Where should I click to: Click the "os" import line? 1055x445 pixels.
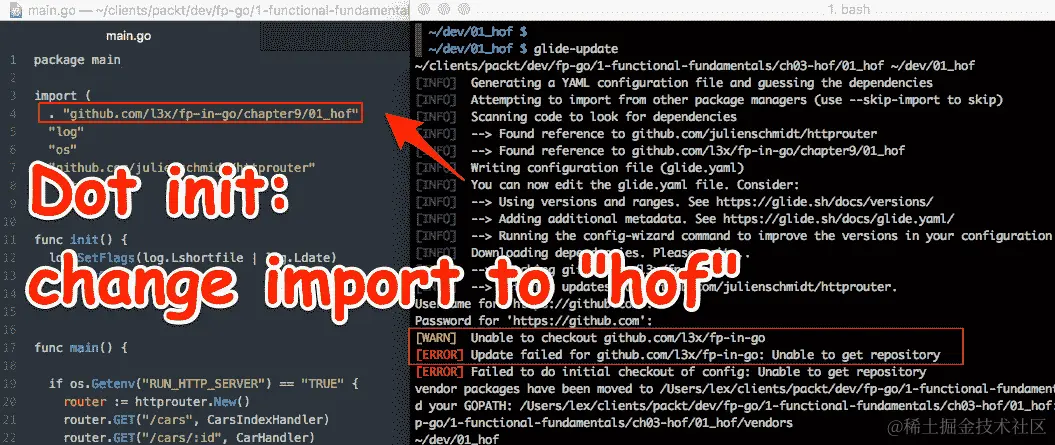pos(63,149)
